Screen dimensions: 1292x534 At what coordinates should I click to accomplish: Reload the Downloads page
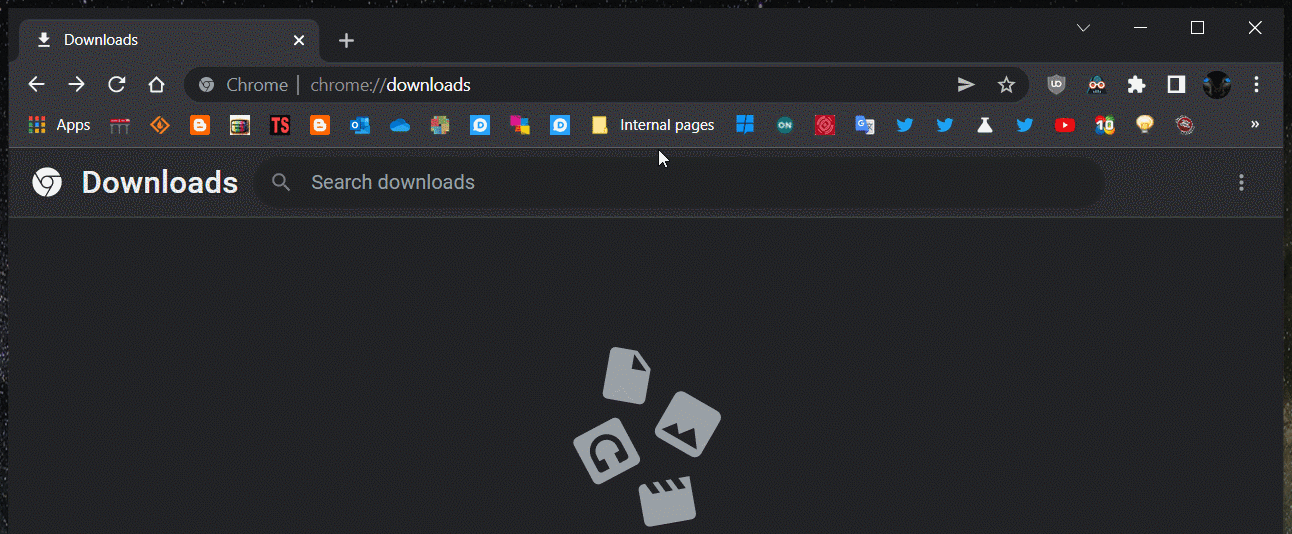[x=117, y=85]
